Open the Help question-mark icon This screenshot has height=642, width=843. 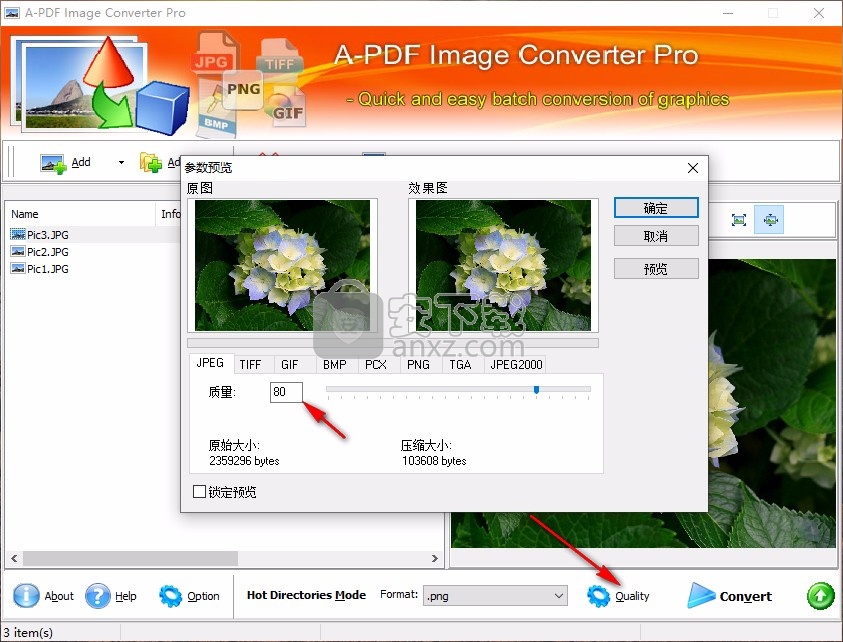tap(98, 596)
